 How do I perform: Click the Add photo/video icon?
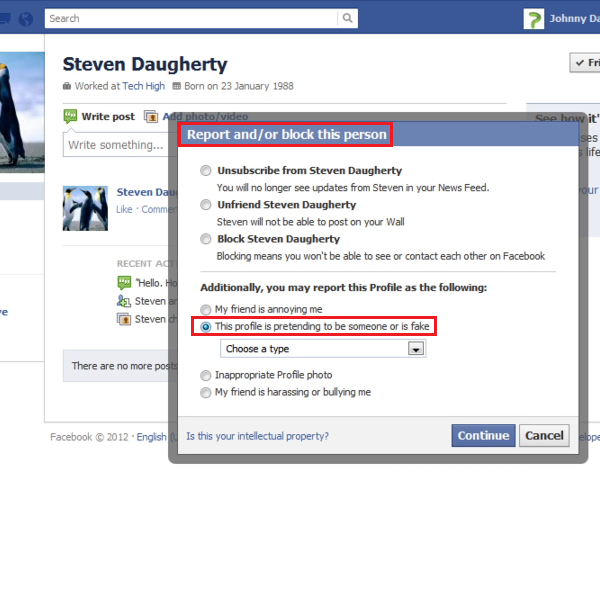tap(151, 116)
